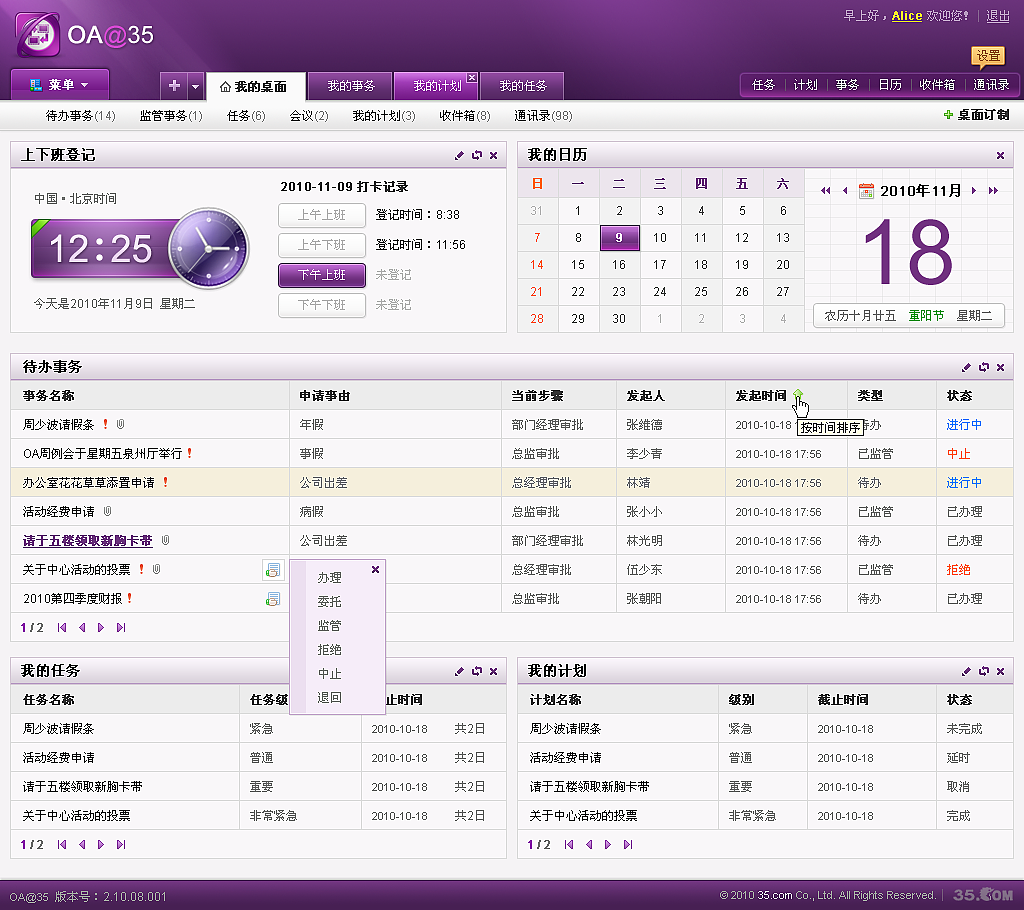Switch to the 我的事务 tab
Image resolution: width=1024 pixels, height=910 pixels.
(349, 86)
